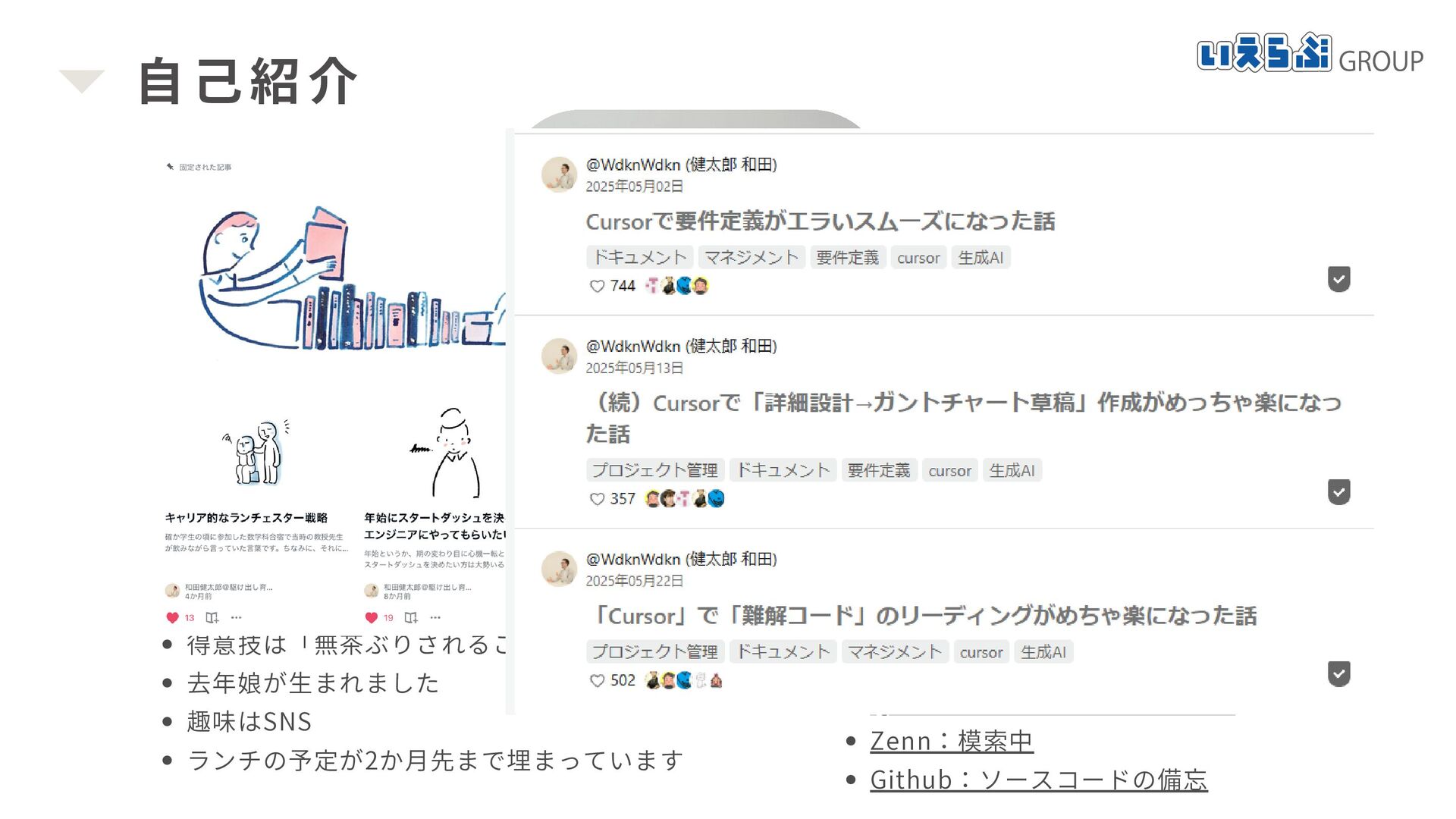Select the プロジェクト管理 tag on the third article
Image resolution: width=1456 pixels, height=819 pixels.
(654, 652)
